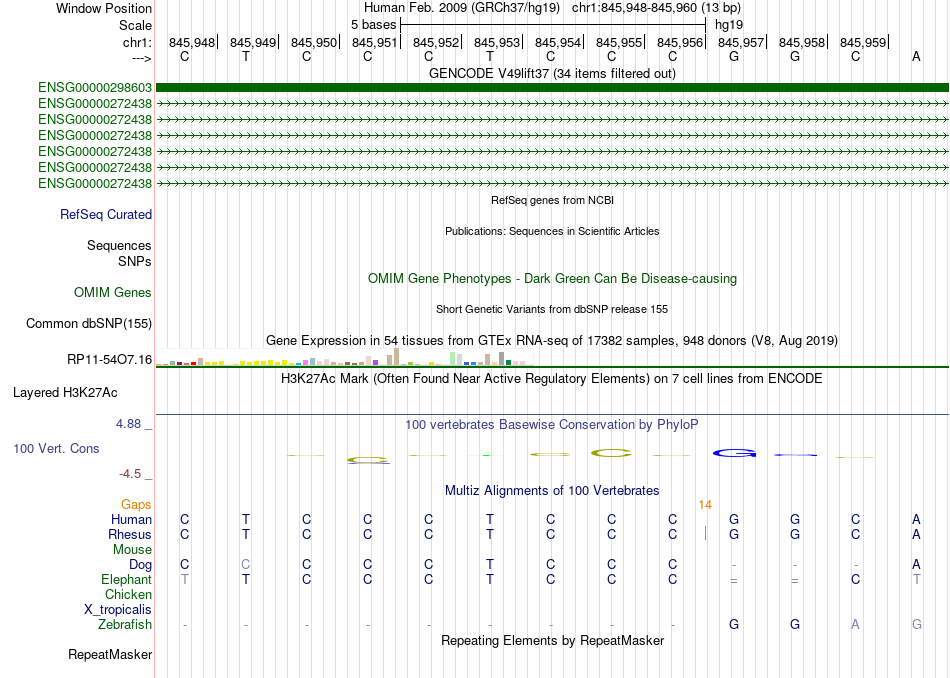Open the OMIM Genes track label
Screen dimensions: 950x678
point(113,293)
